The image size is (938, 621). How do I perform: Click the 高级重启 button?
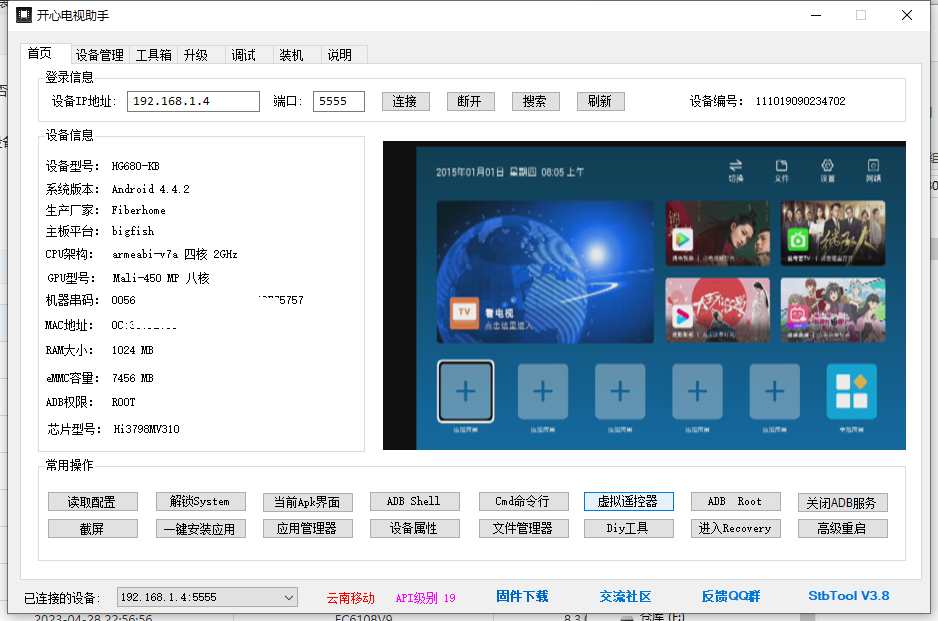click(843, 528)
